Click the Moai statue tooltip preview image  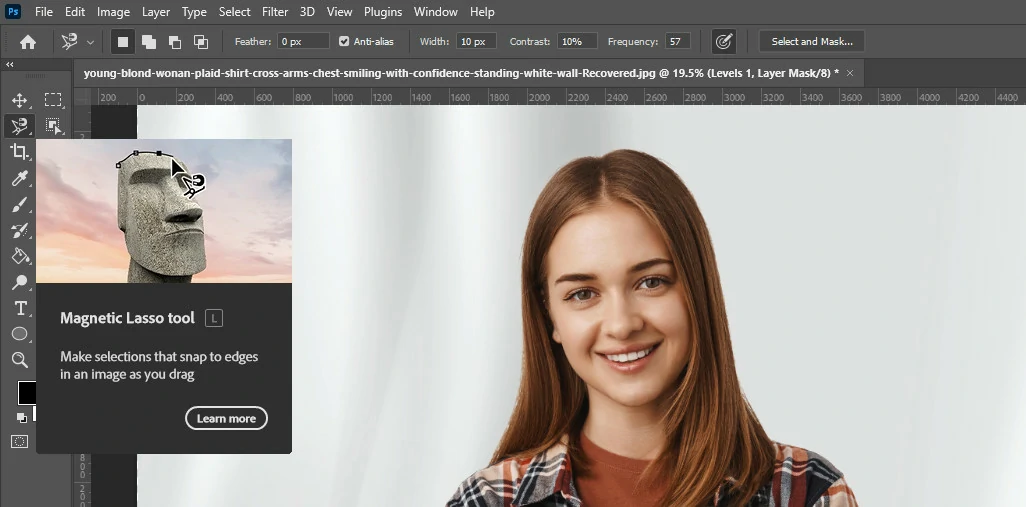coord(164,211)
